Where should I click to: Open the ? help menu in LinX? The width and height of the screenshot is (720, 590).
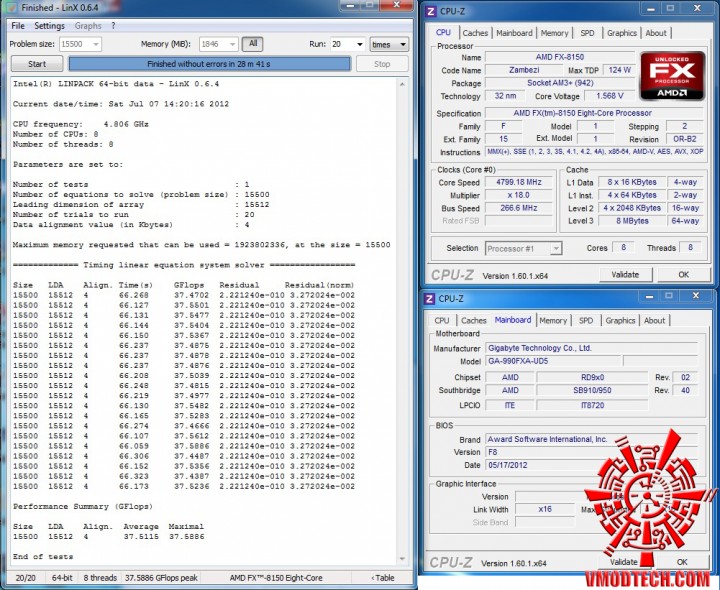point(113,26)
